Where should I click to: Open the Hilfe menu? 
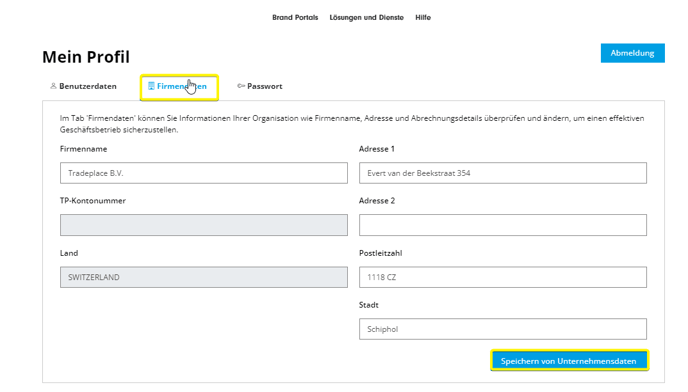coord(423,18)
